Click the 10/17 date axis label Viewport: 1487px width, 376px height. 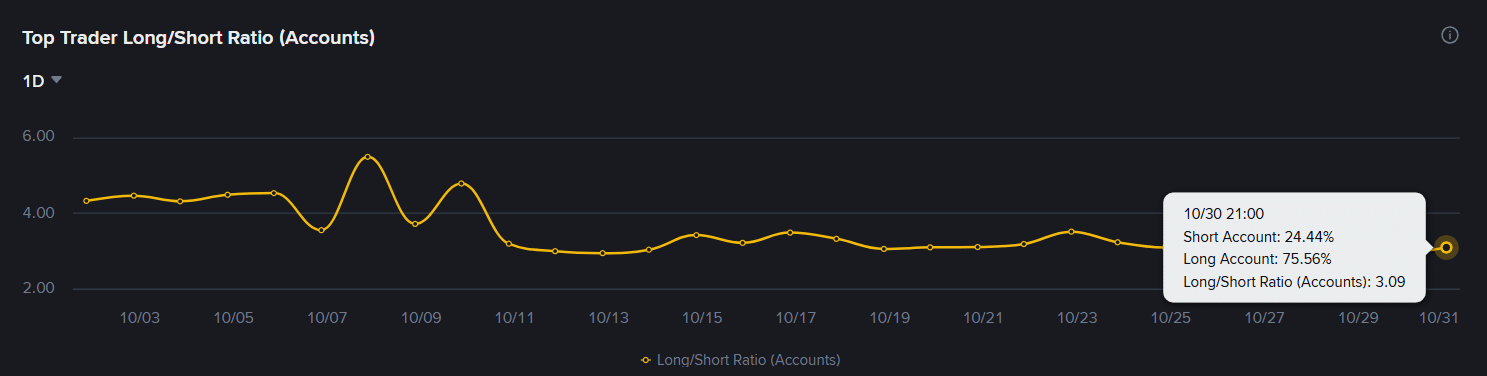tap(796, 317)
